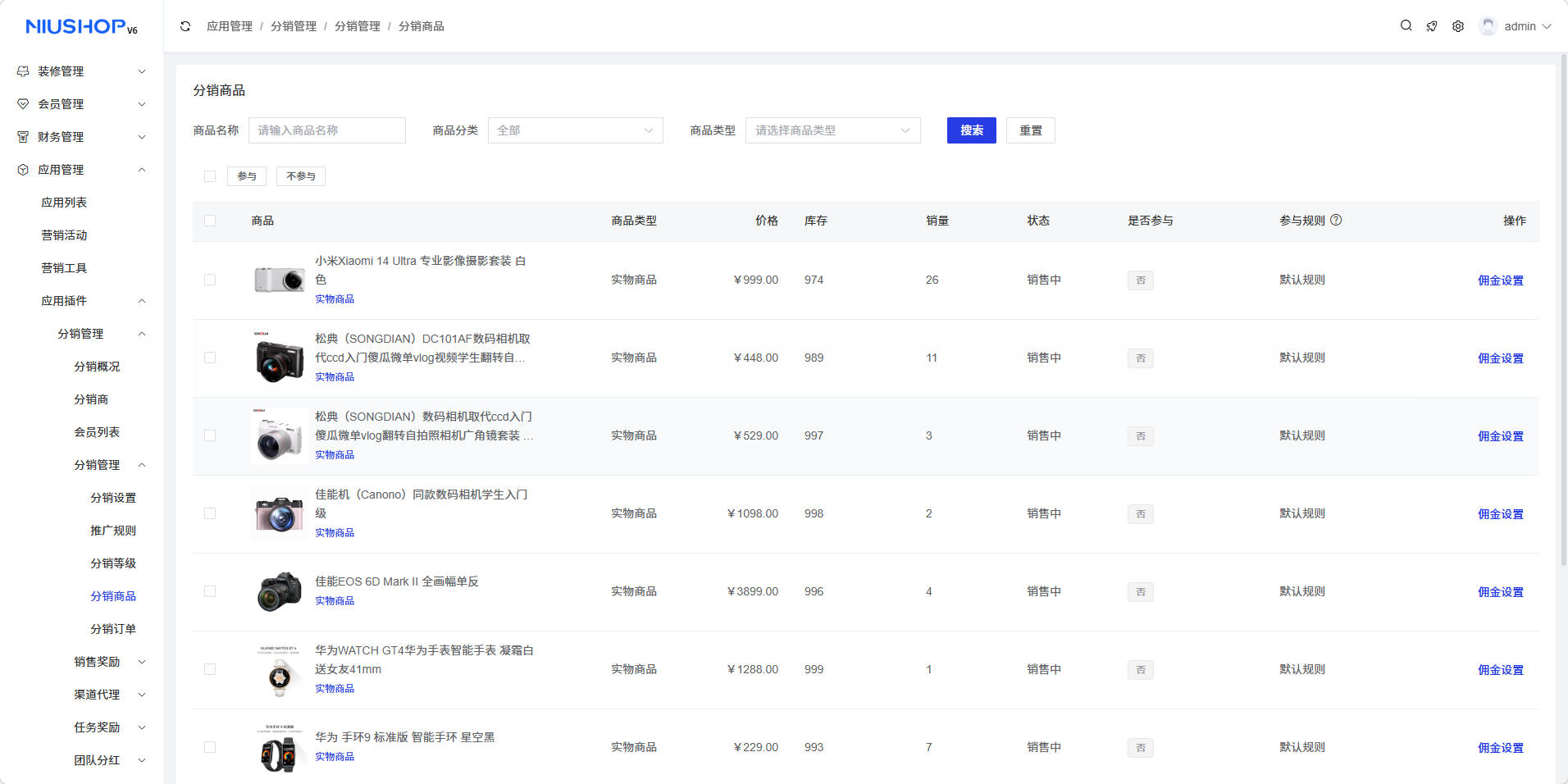Click the blue 搜索 button
Image resolution: width=1568 pixels, height=784 pixels.
pyautogui.click(x=971, y=130)
